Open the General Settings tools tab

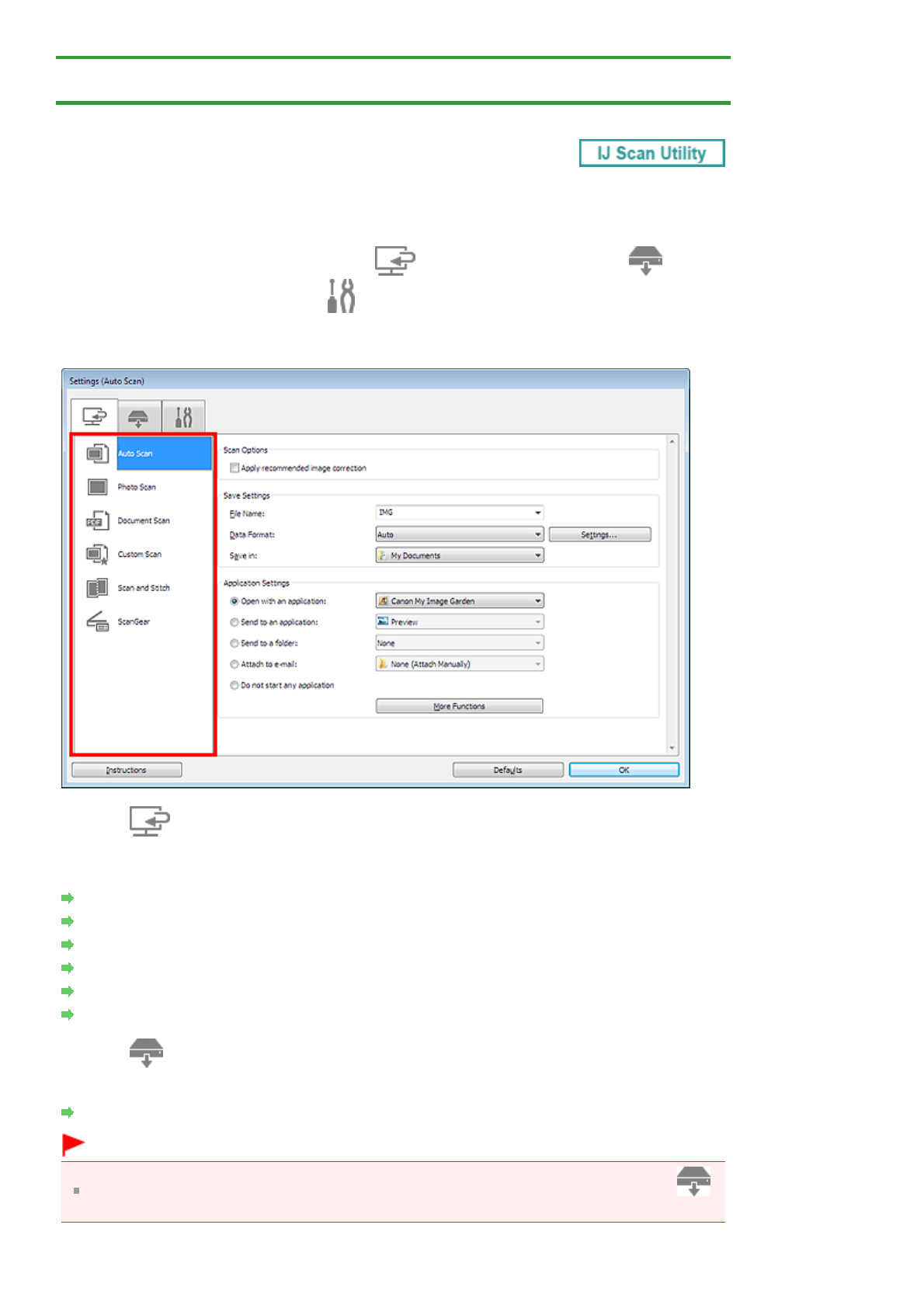click(x=183, y=418)
